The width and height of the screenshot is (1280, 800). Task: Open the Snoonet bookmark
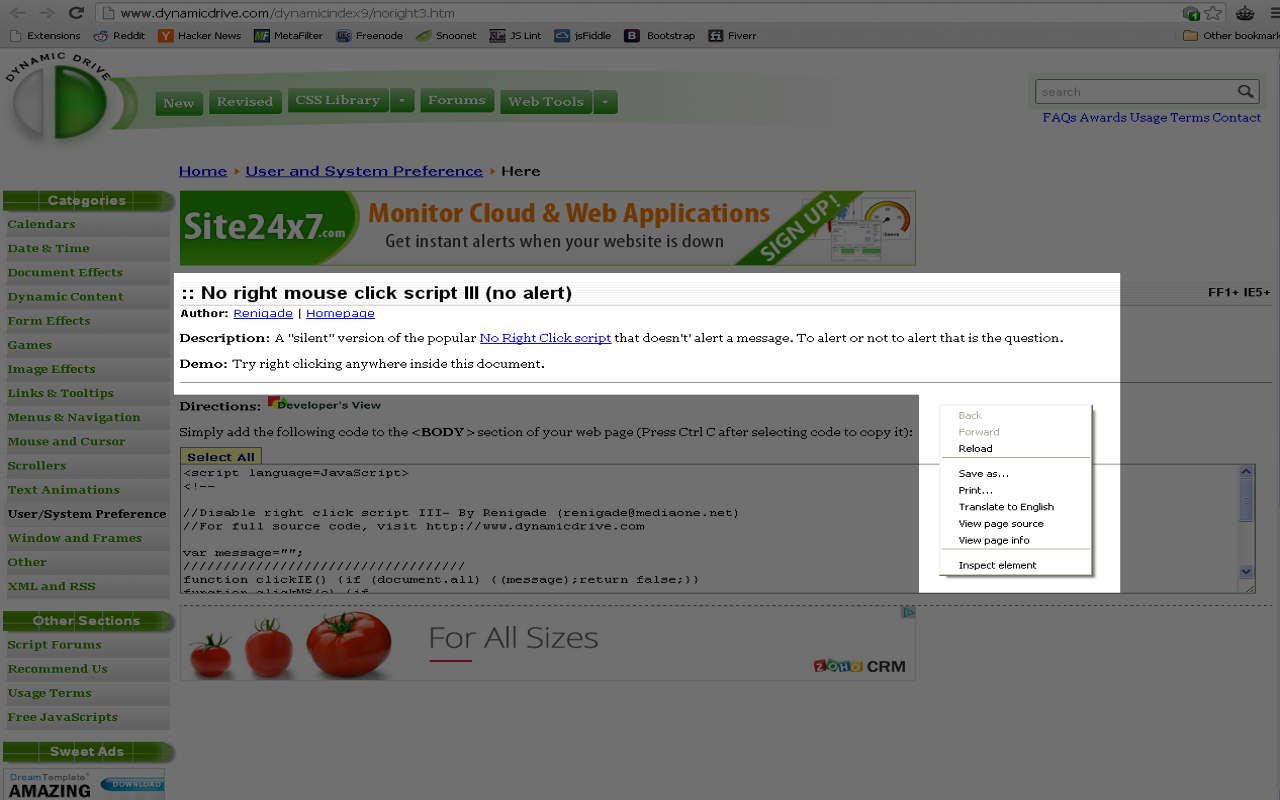[x=446, y=36]
